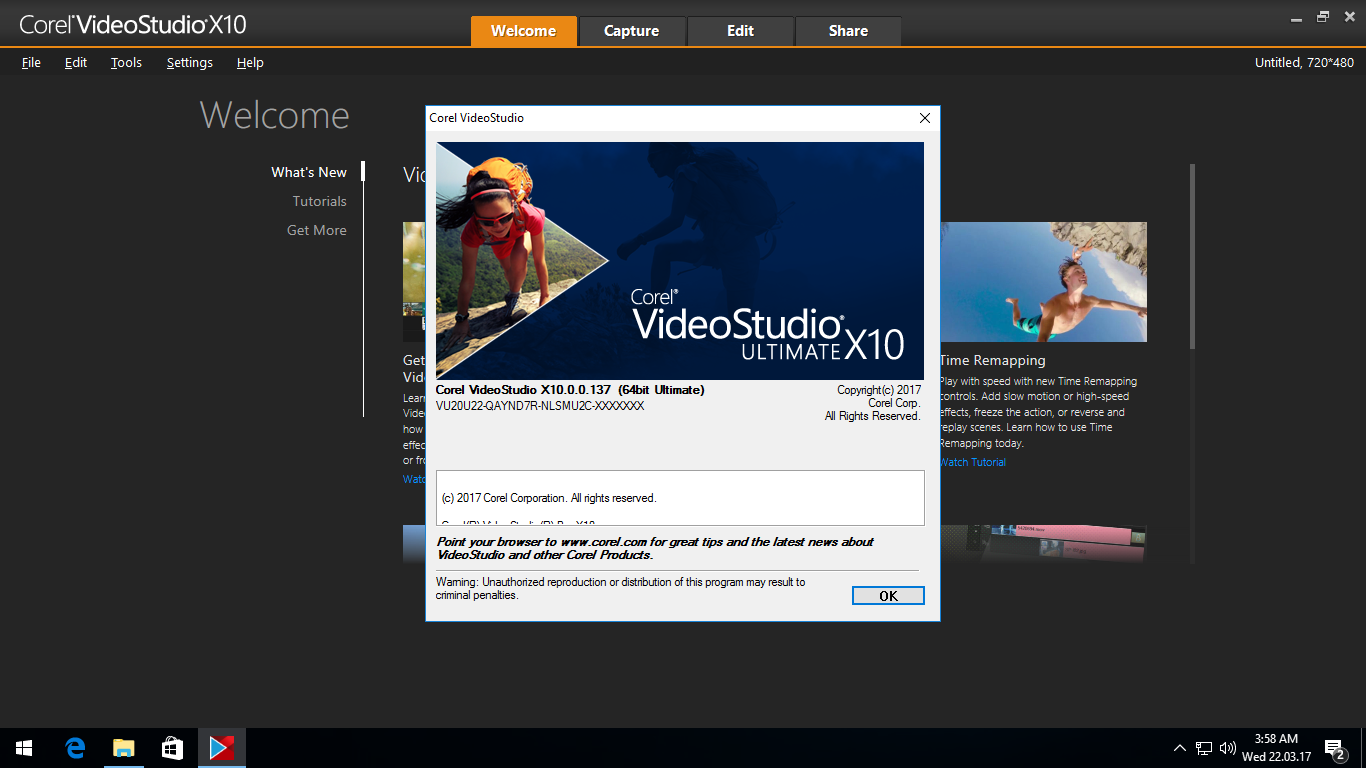Switch to the Welcome tab

point(524,31)
